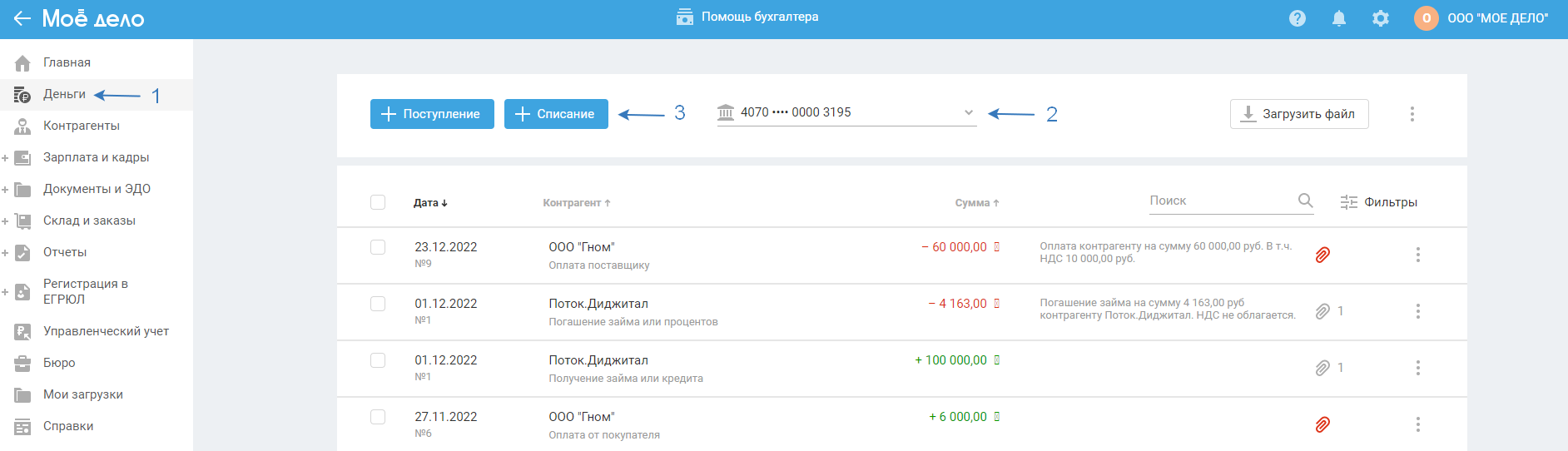The image size is (1568, 451).
Task: Check the box for the − 60 000,00 ООО "Гном" row
Action: [378, 247]
